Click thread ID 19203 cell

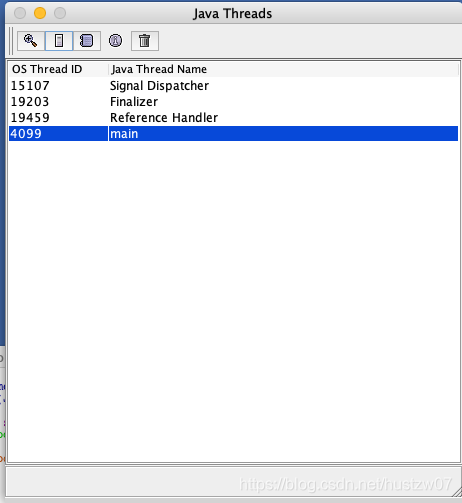click(x=58, y=102)
